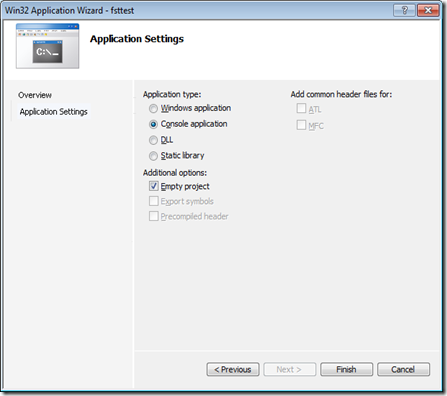
Task: Select DLL as the application type
Action: [153, 140]
